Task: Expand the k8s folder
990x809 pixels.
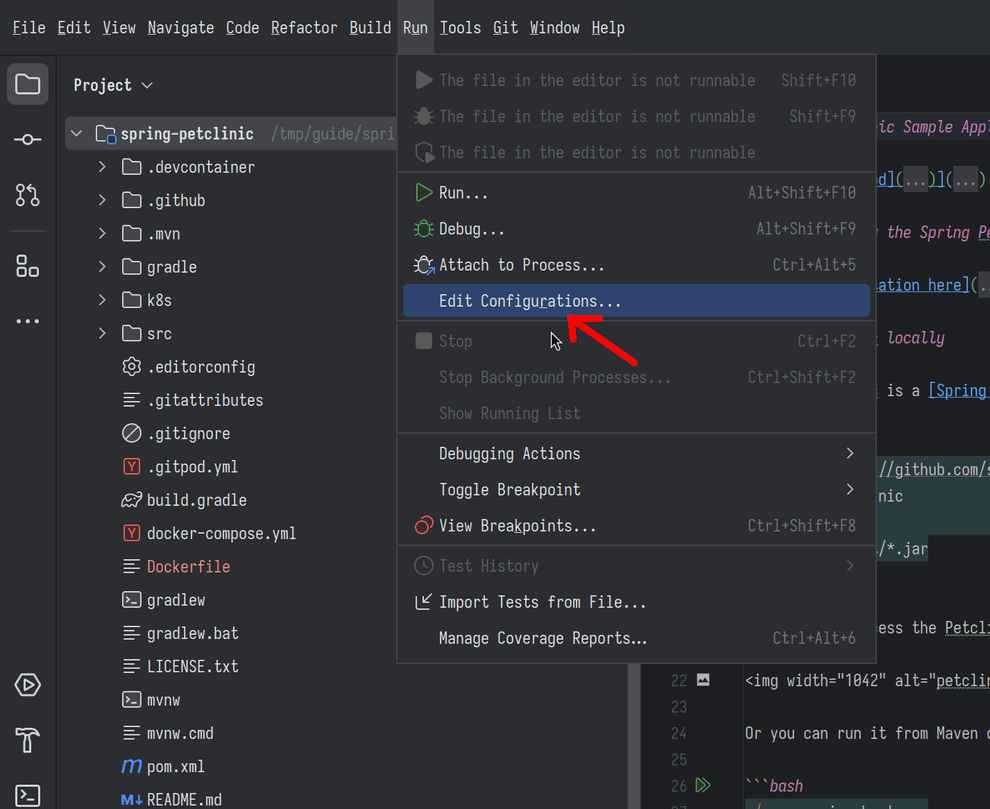Action: tap(102, 300)
